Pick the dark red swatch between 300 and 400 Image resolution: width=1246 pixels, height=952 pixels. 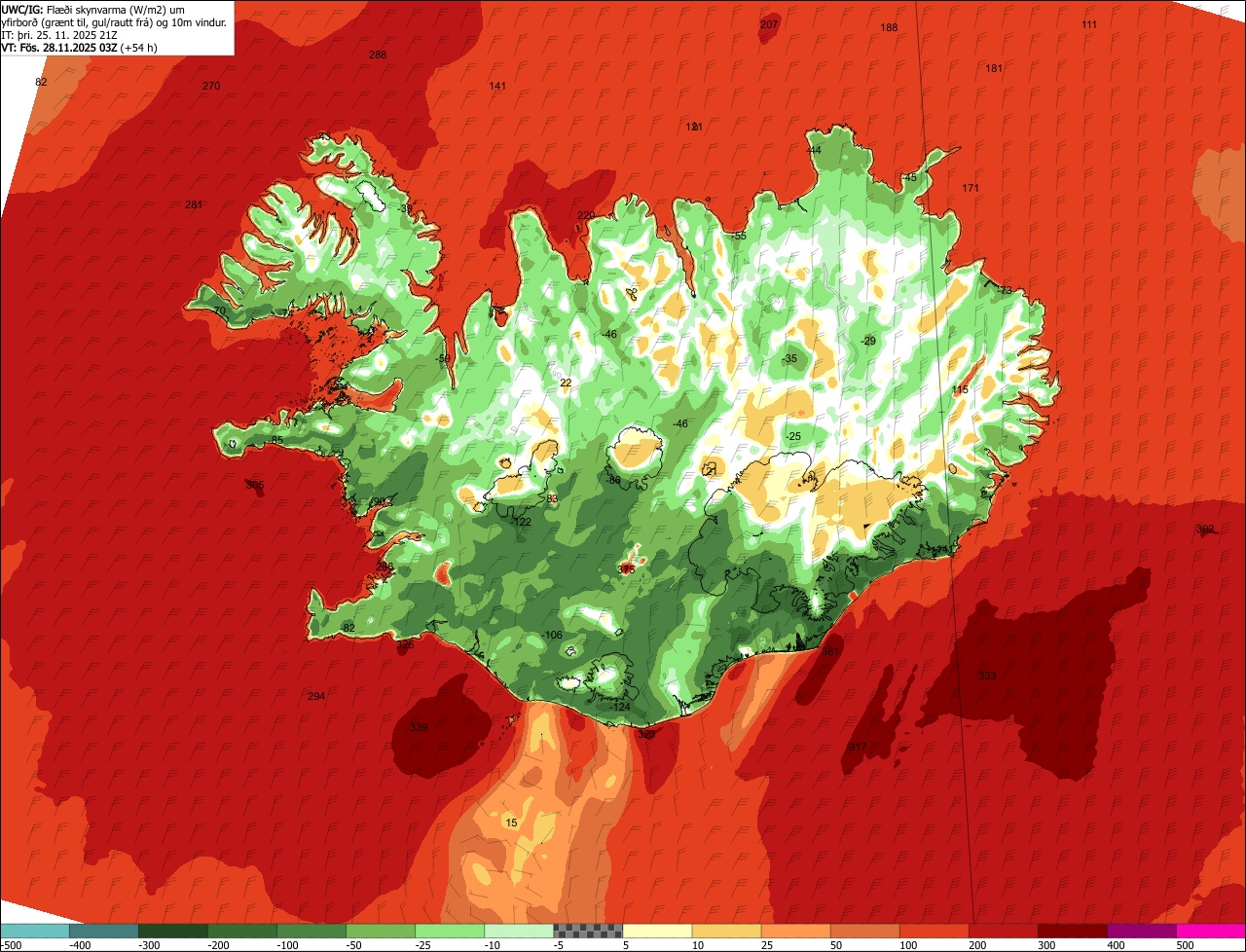(1072, 931)
